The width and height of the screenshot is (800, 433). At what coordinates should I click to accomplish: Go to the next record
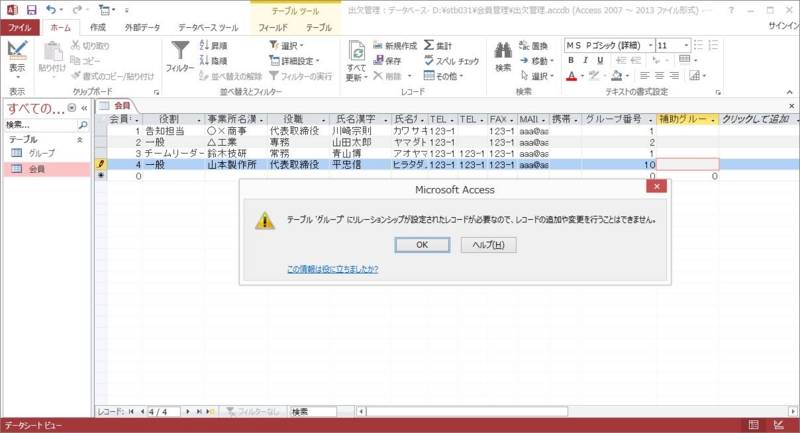coord(188,412)
